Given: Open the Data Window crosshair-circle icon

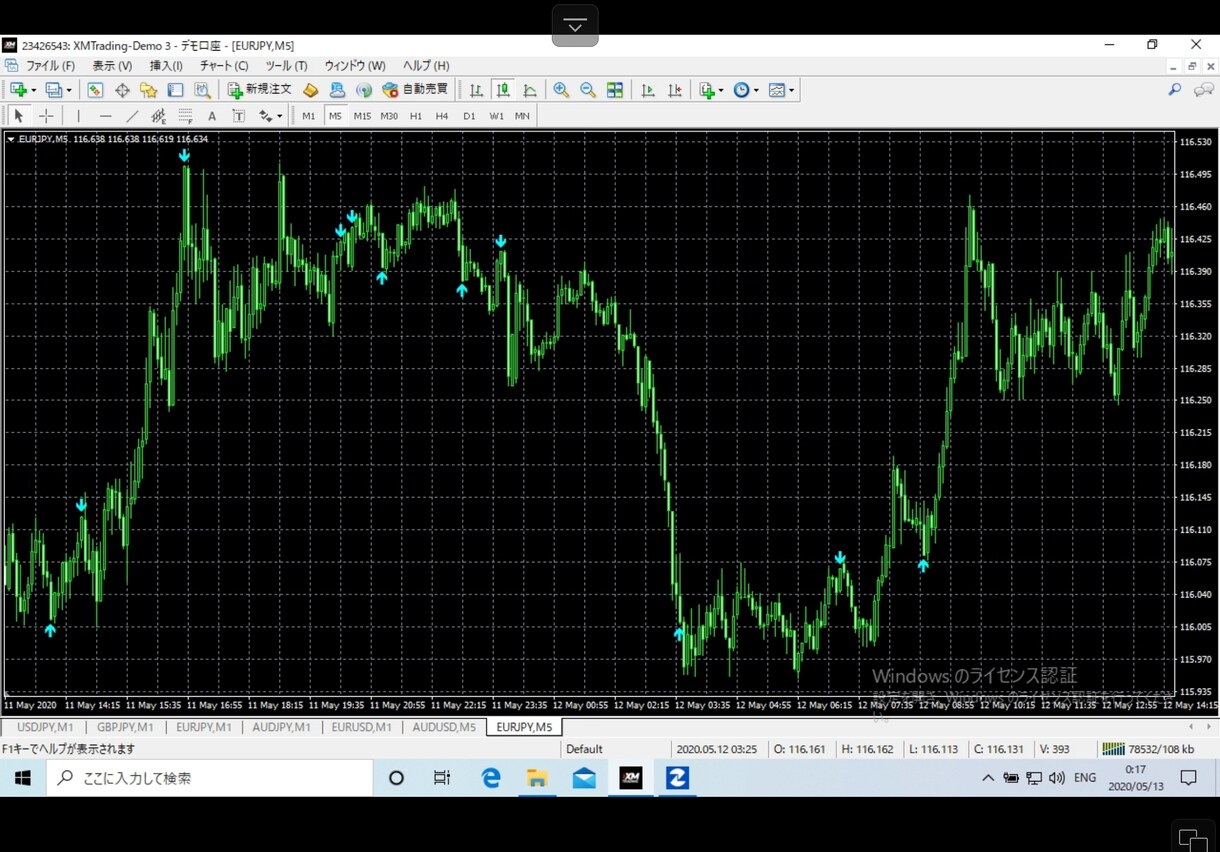Looking at the screenshot, I should (x=122, y=90).
